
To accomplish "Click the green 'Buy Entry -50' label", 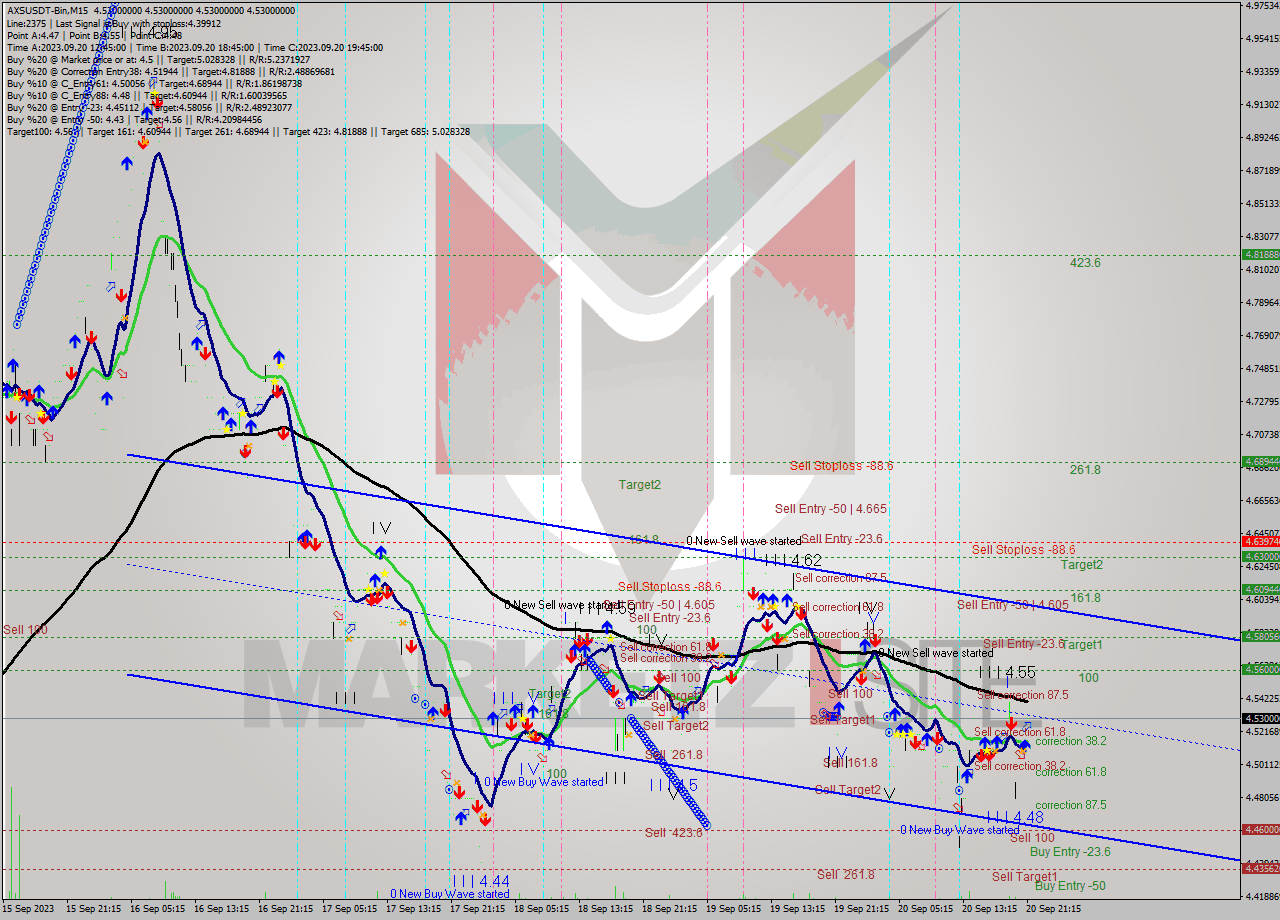I will pos(1070,886).
